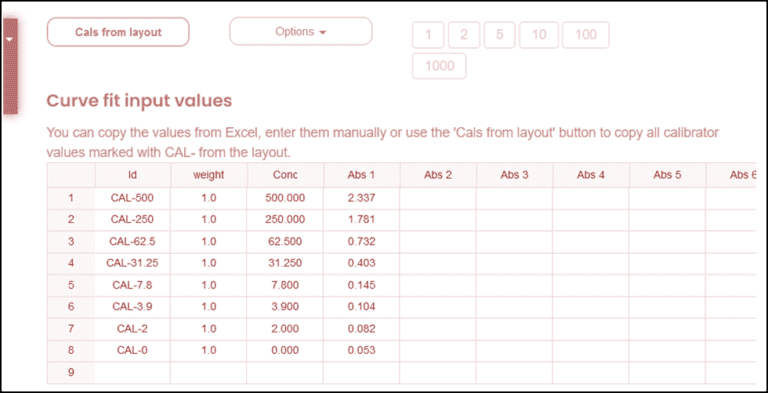Viewport: 768px width, 393px height.
Task: Select the 250.000 concentration cell
Action: tap(285, 220)
